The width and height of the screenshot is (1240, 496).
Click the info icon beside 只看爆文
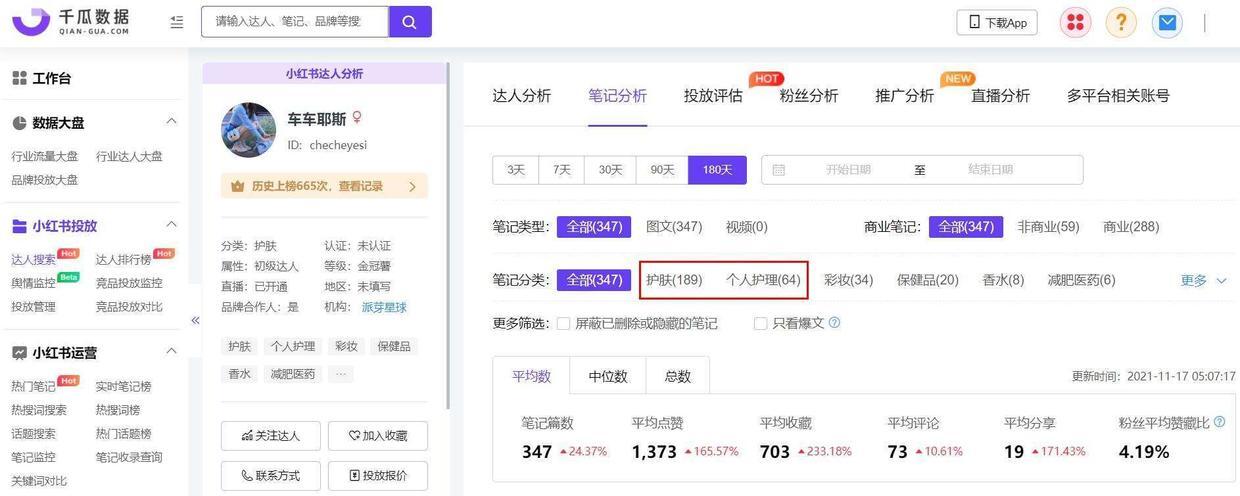pyautogui.click(x=834, y=323)
